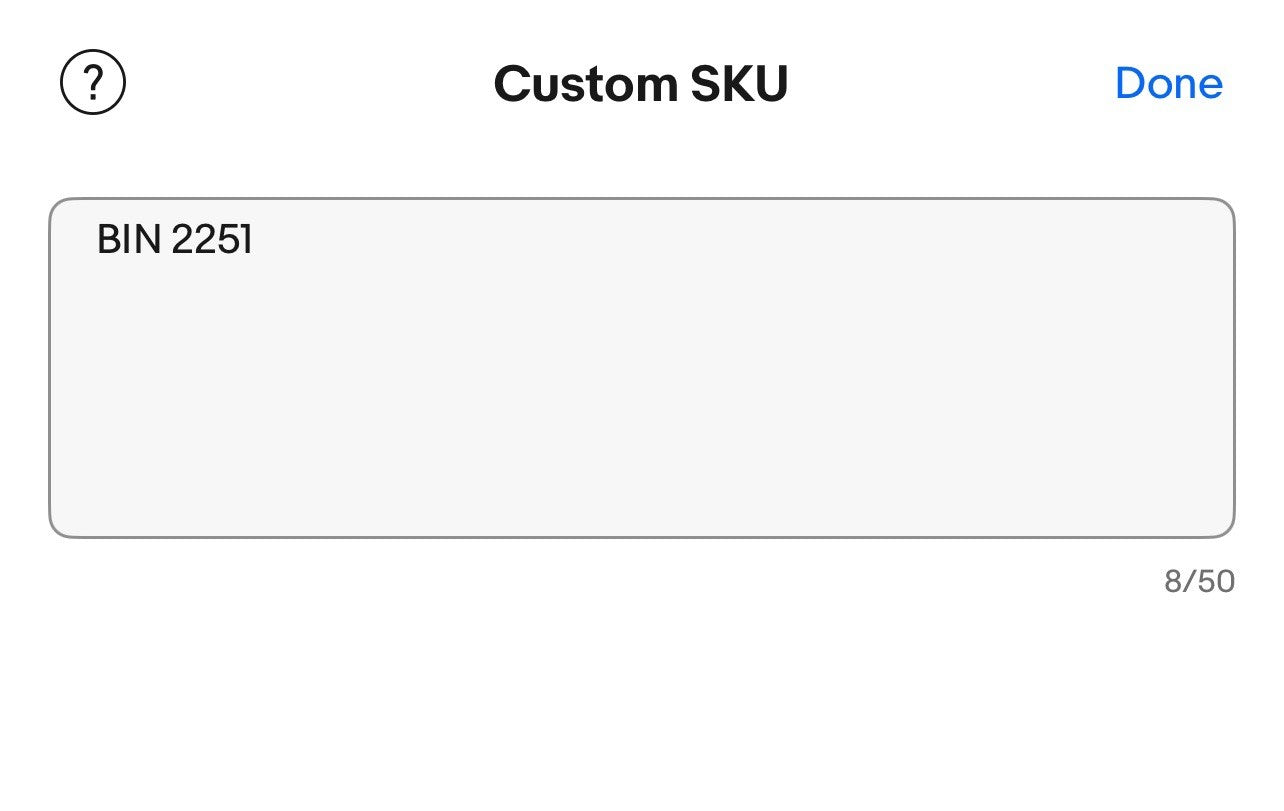This screenshot has width=1284, height=811.
Task: Click the word SKU in the heading
Action: click(x=739, y=83)
